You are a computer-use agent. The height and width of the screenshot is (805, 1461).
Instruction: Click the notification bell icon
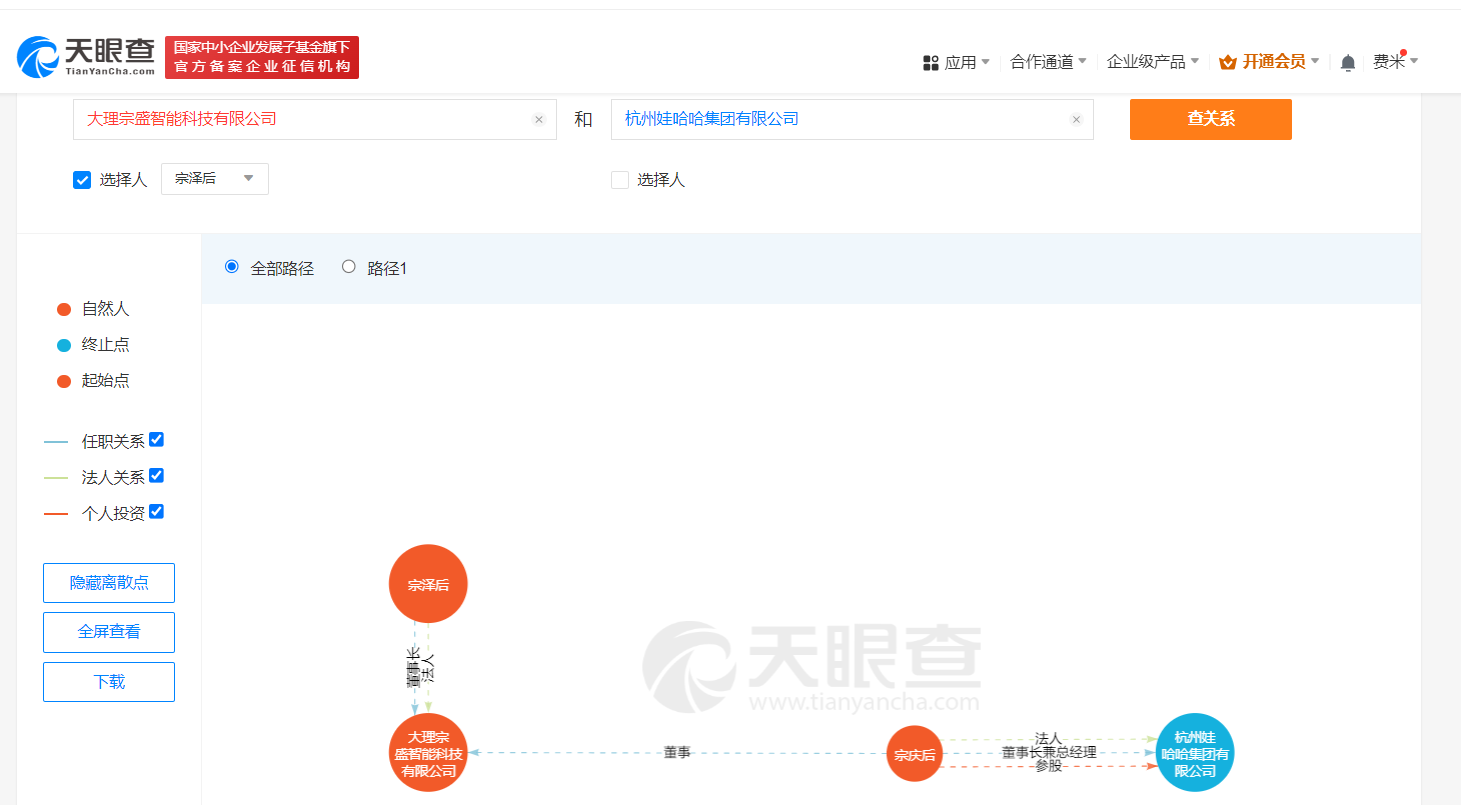coord(1347,61)
